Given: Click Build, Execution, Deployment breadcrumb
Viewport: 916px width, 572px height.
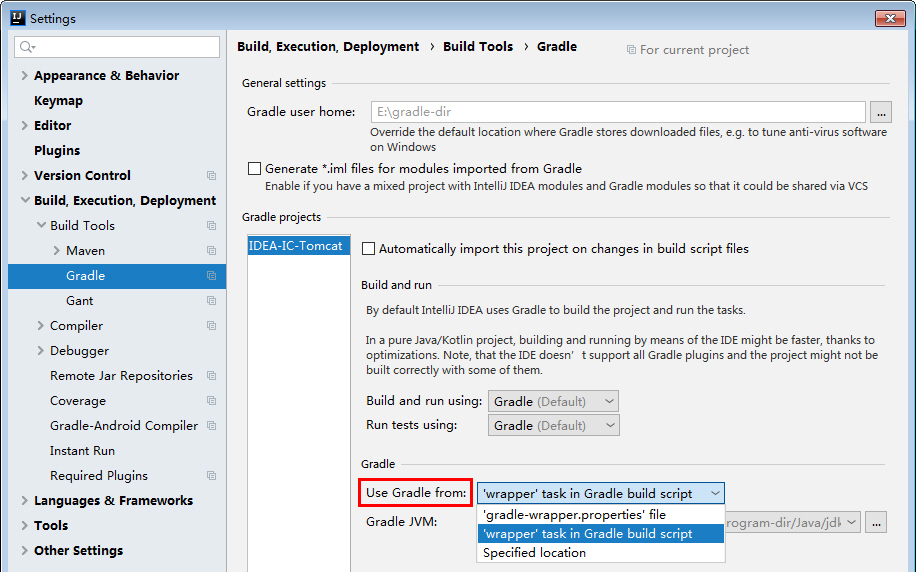Looking at the screenshot, I should pyautogui.click(x=328, y=47).
